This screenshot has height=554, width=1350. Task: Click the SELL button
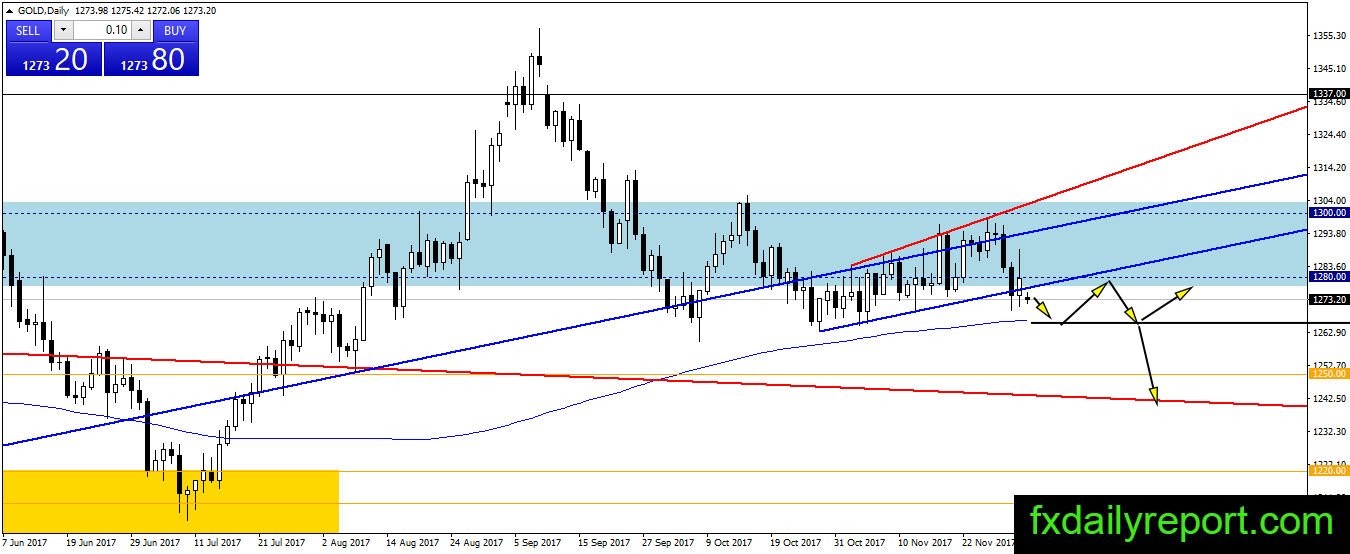pos(28,30)
